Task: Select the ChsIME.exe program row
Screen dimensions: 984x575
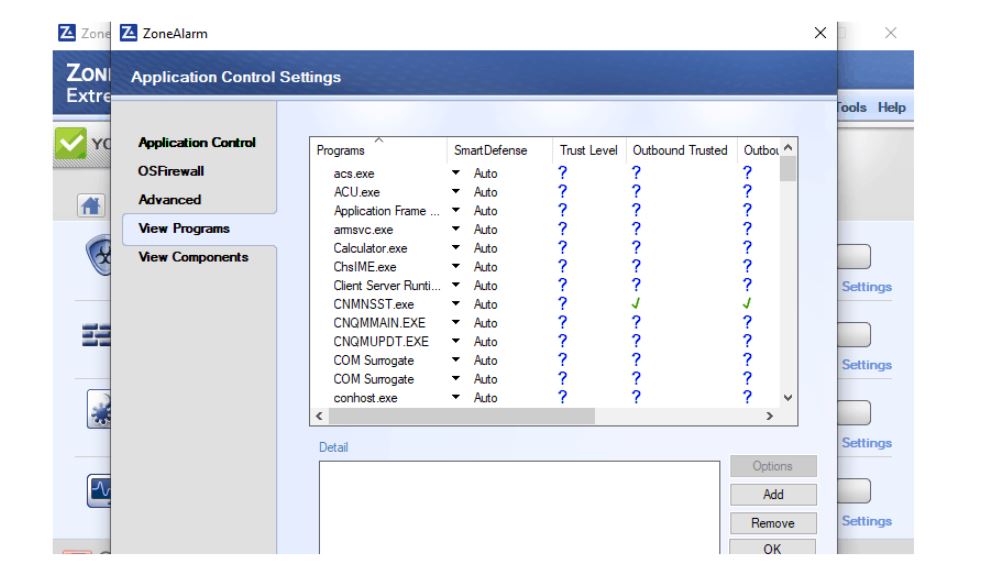Action: pyautogui.click(x=545, y=266)
